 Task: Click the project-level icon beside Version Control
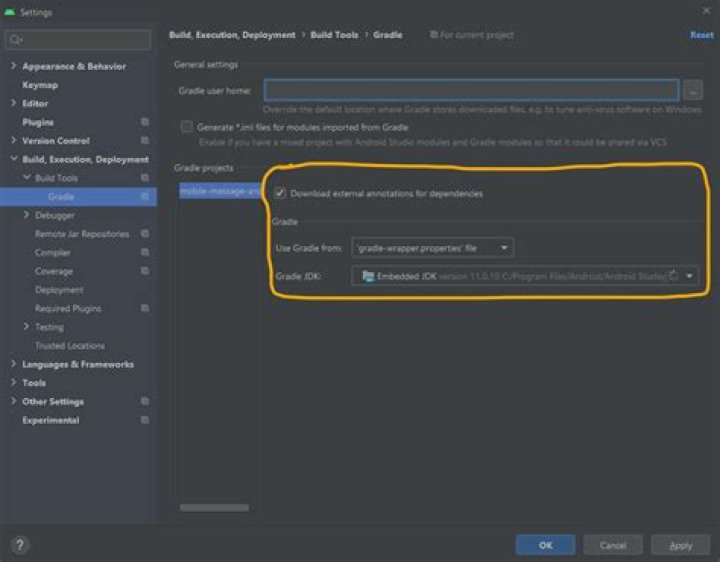[x=145, y=140]
